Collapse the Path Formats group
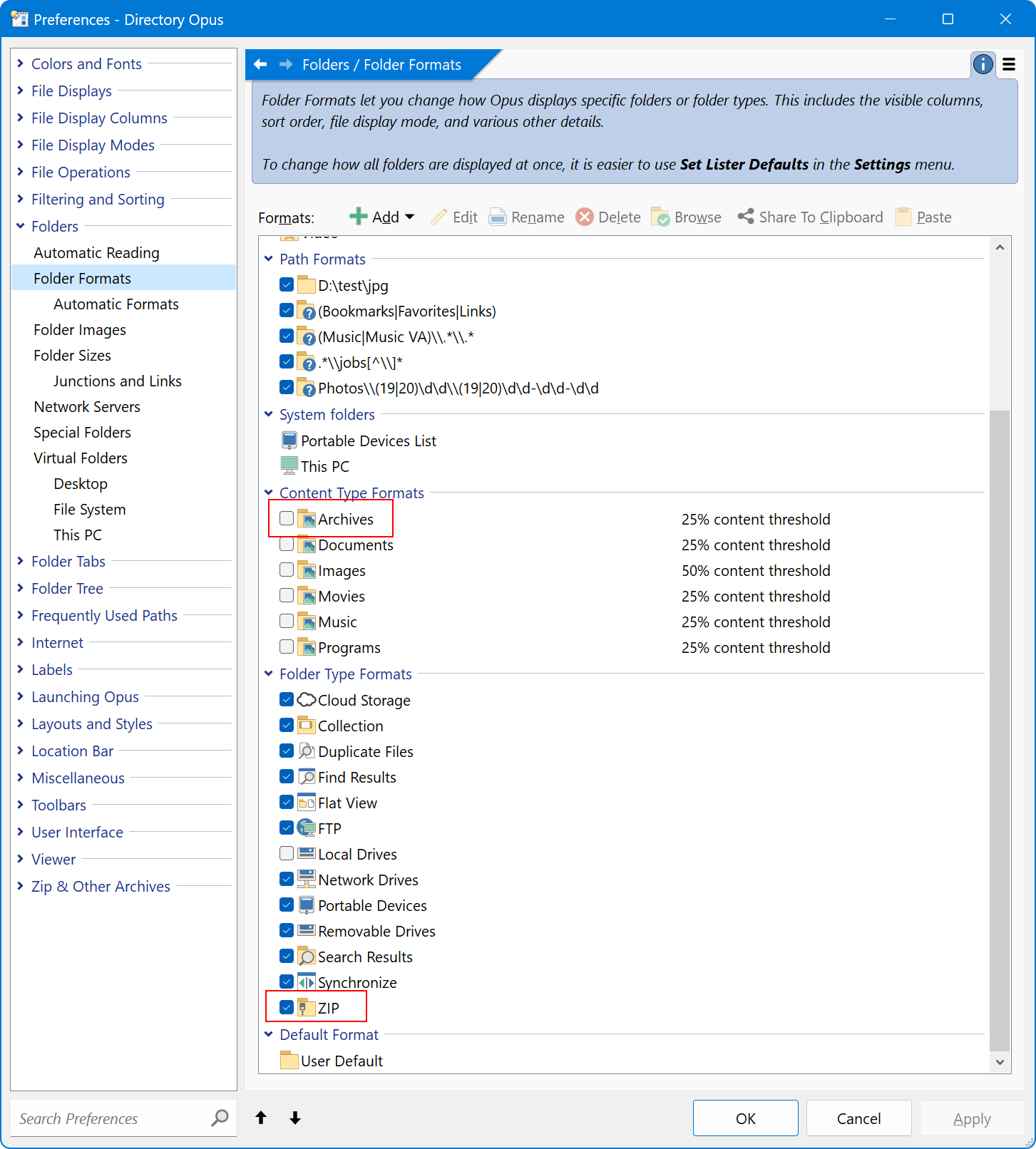 269,259
